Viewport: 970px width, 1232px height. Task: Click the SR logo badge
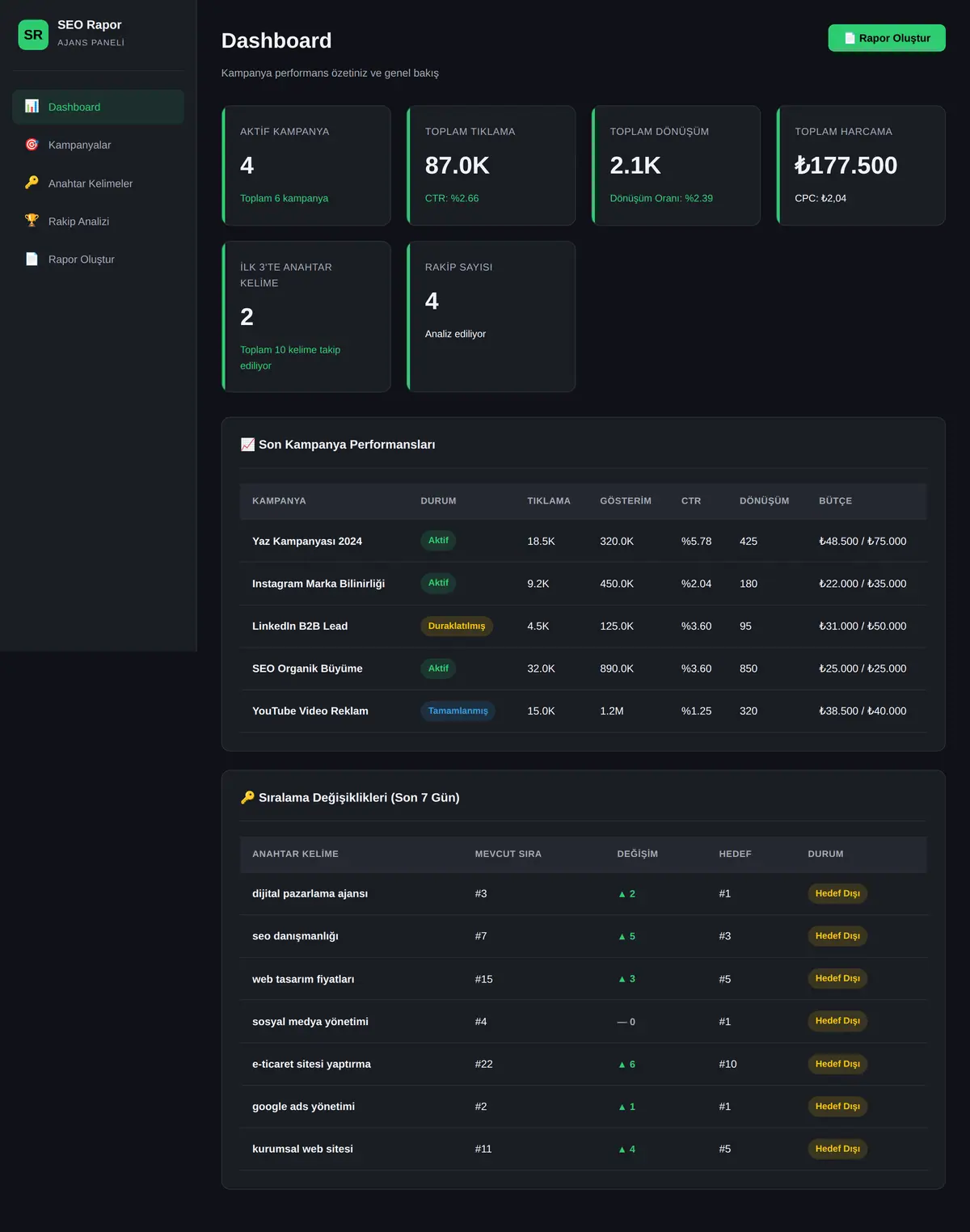pyautogui.click(x=33, y=35)
